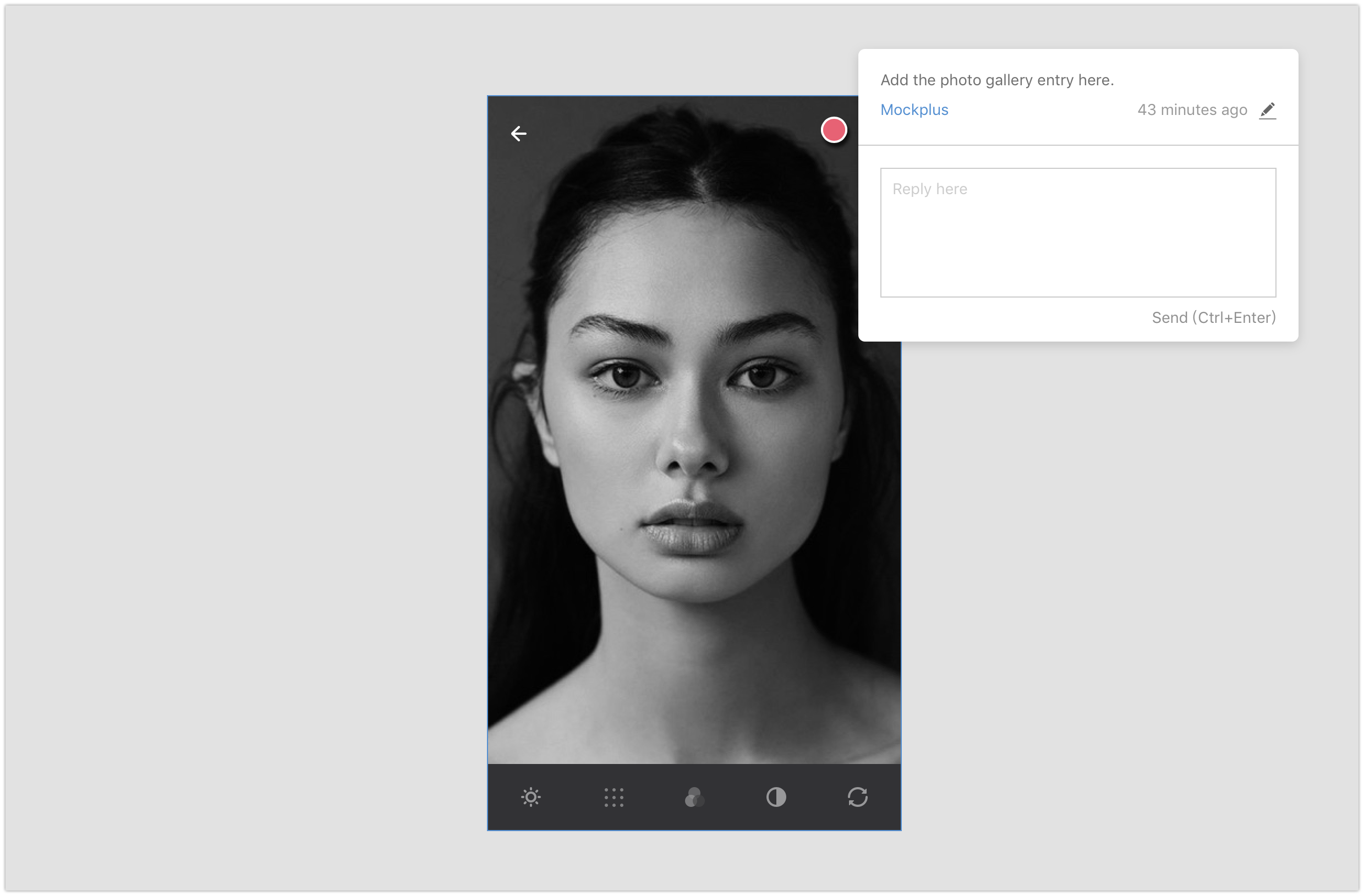Screen dimensions: 1364x896
Task: Edit the comment with the pencil icon
Action: [1267, 110]
